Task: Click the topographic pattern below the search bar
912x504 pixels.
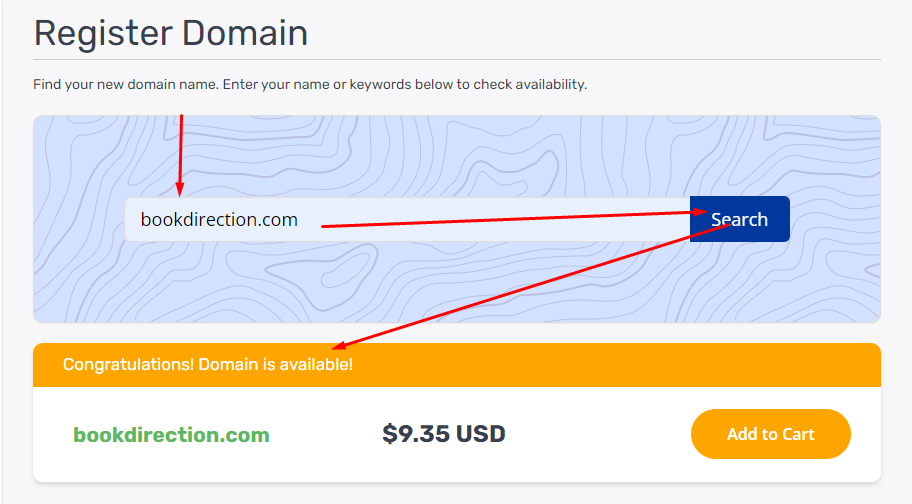Action: [450, 285]
